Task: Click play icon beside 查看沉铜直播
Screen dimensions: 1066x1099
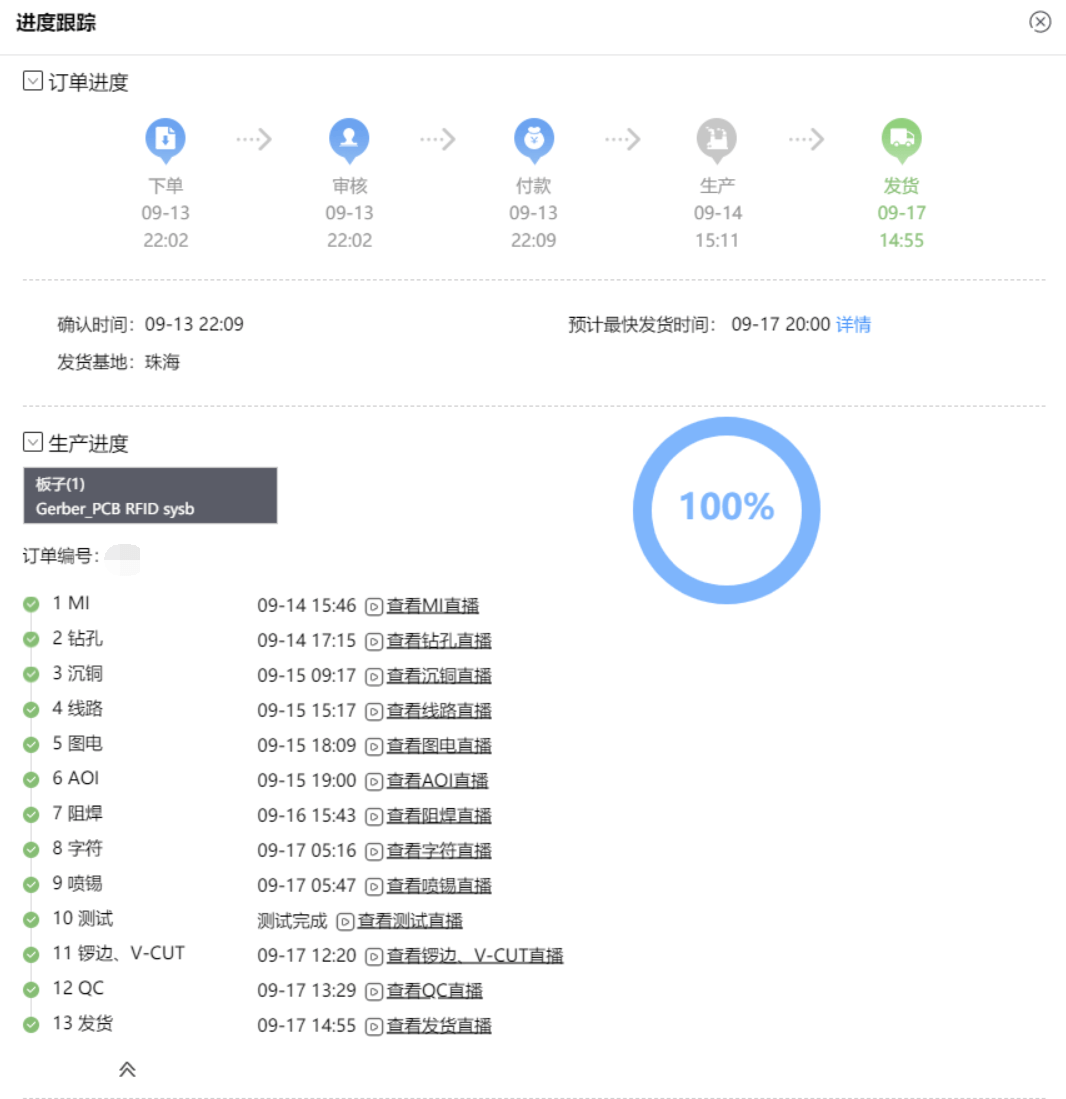Action: coord(374,676)
